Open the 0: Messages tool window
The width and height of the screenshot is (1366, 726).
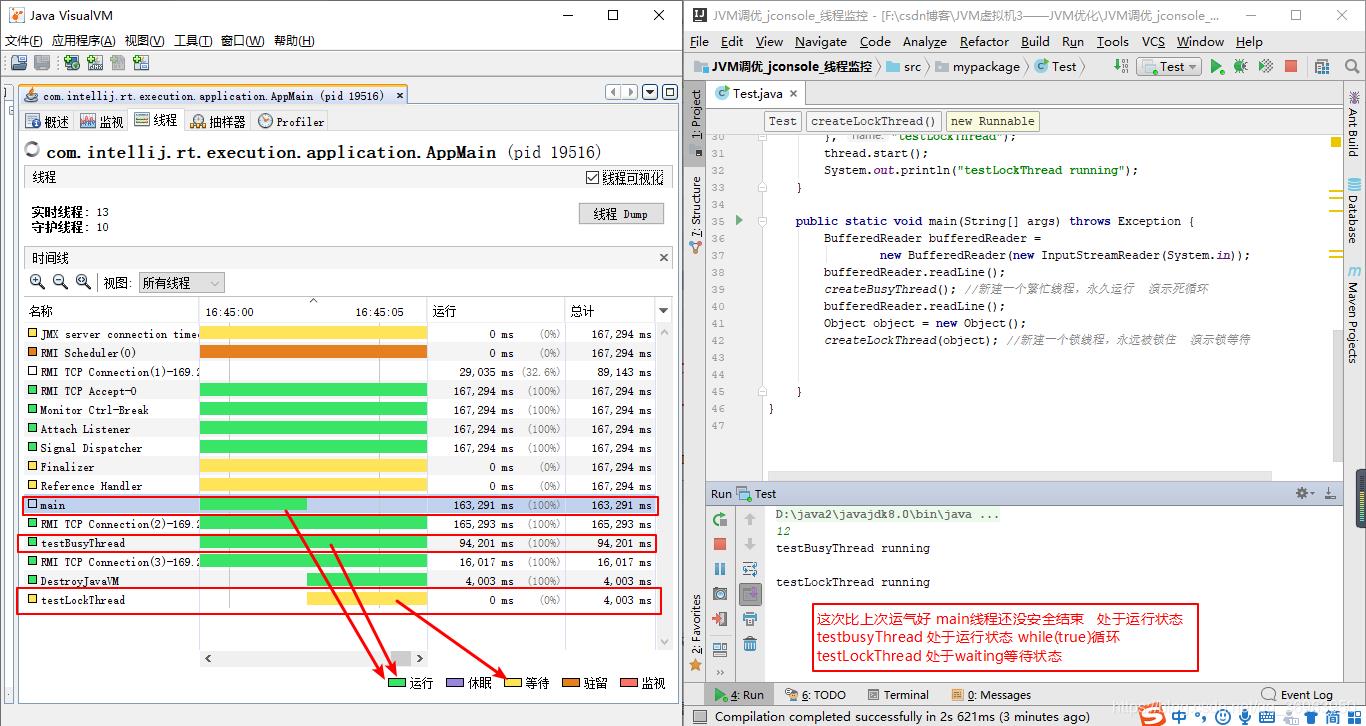pyautogui.click(x=991, y=695)
